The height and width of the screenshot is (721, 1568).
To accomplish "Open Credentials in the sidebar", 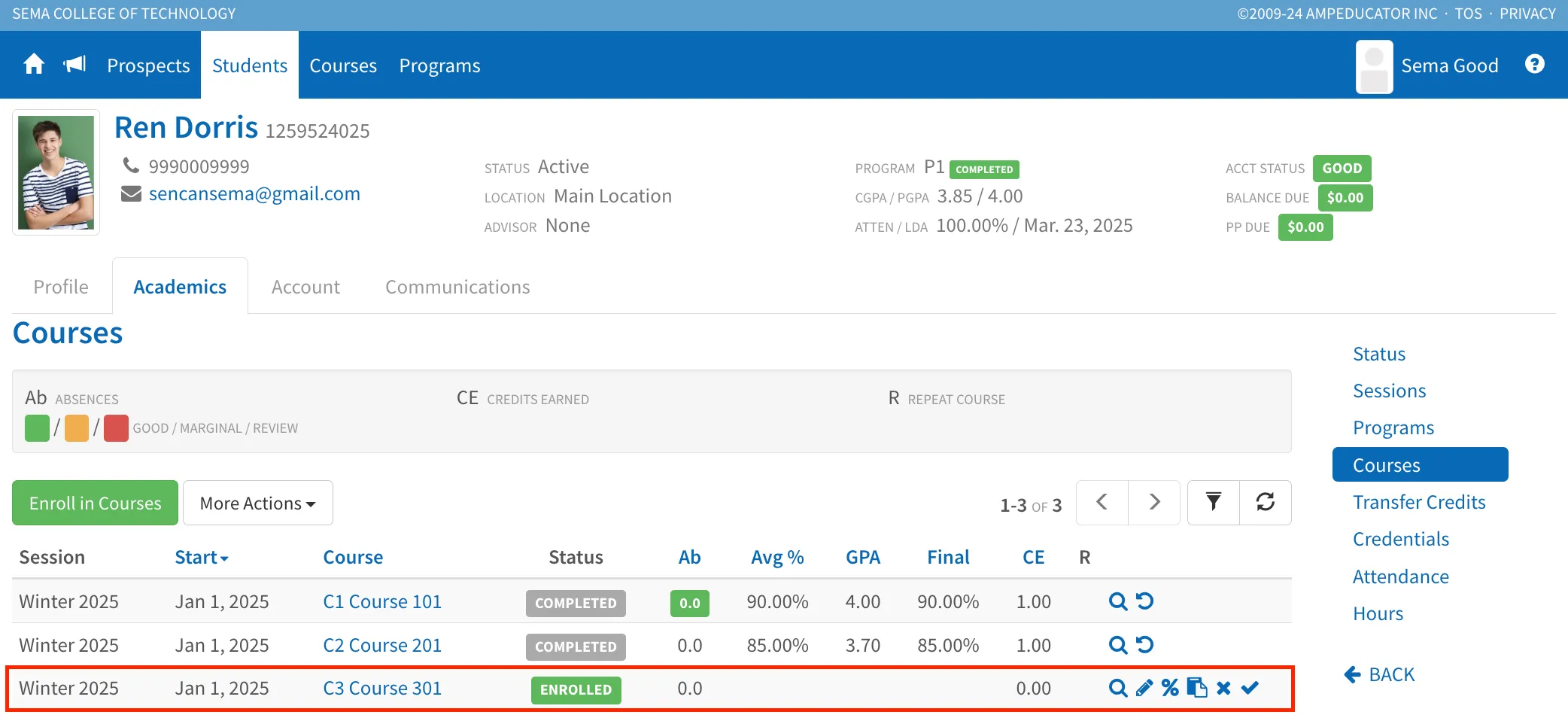I will [x=1401, y=539].
